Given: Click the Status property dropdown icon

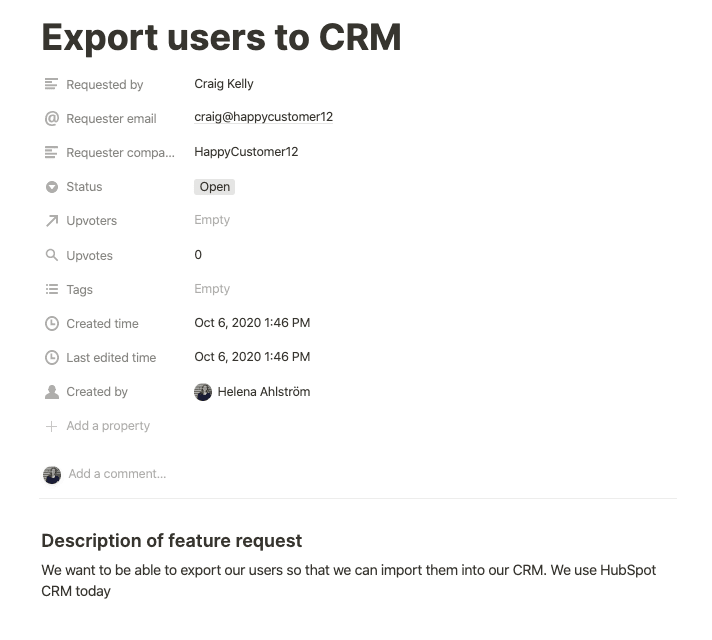Looking at the screenshot, I should pyautogui.click(x=52, y=187).
